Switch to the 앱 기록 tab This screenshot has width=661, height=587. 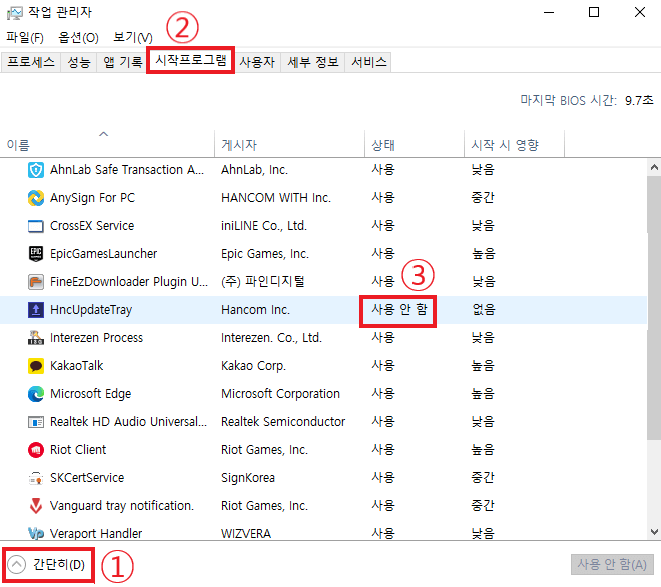coord(123,62)
